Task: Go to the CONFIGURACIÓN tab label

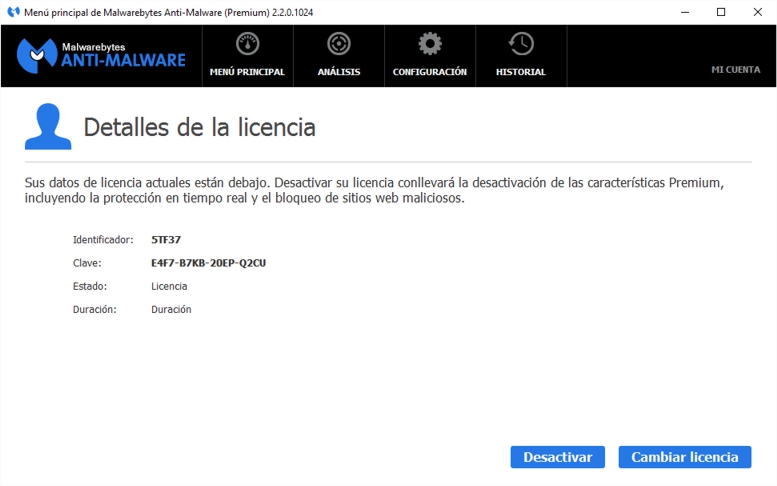Action: coord(430,72)
